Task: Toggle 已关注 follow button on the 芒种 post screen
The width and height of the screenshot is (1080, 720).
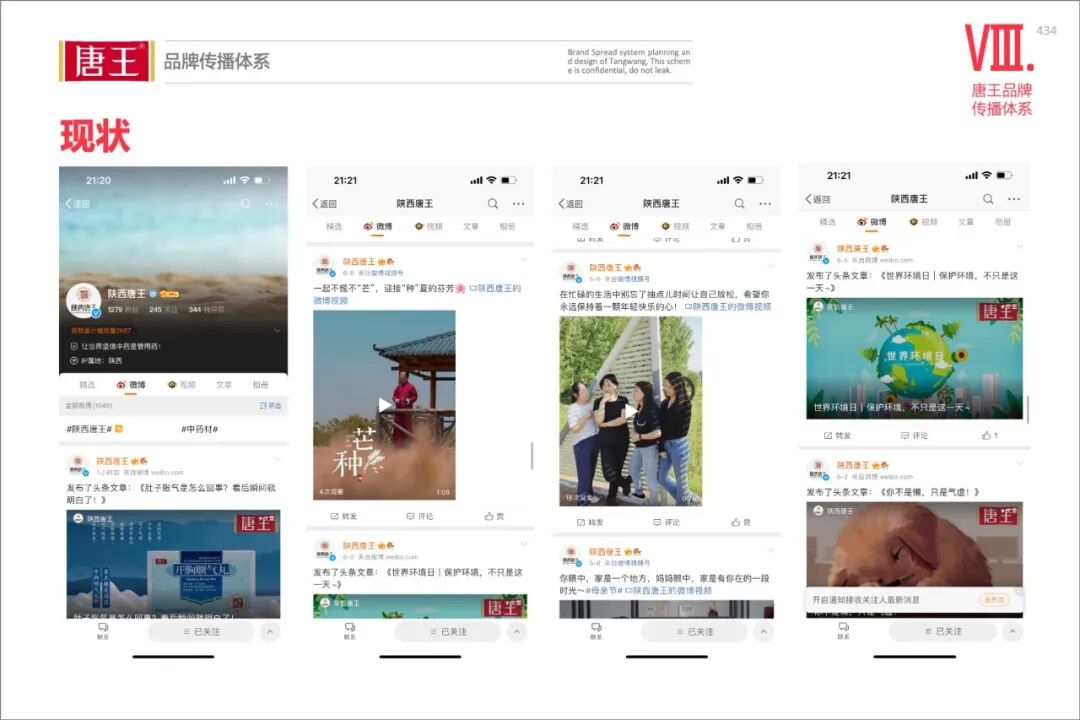Action: tap(448, 632)
